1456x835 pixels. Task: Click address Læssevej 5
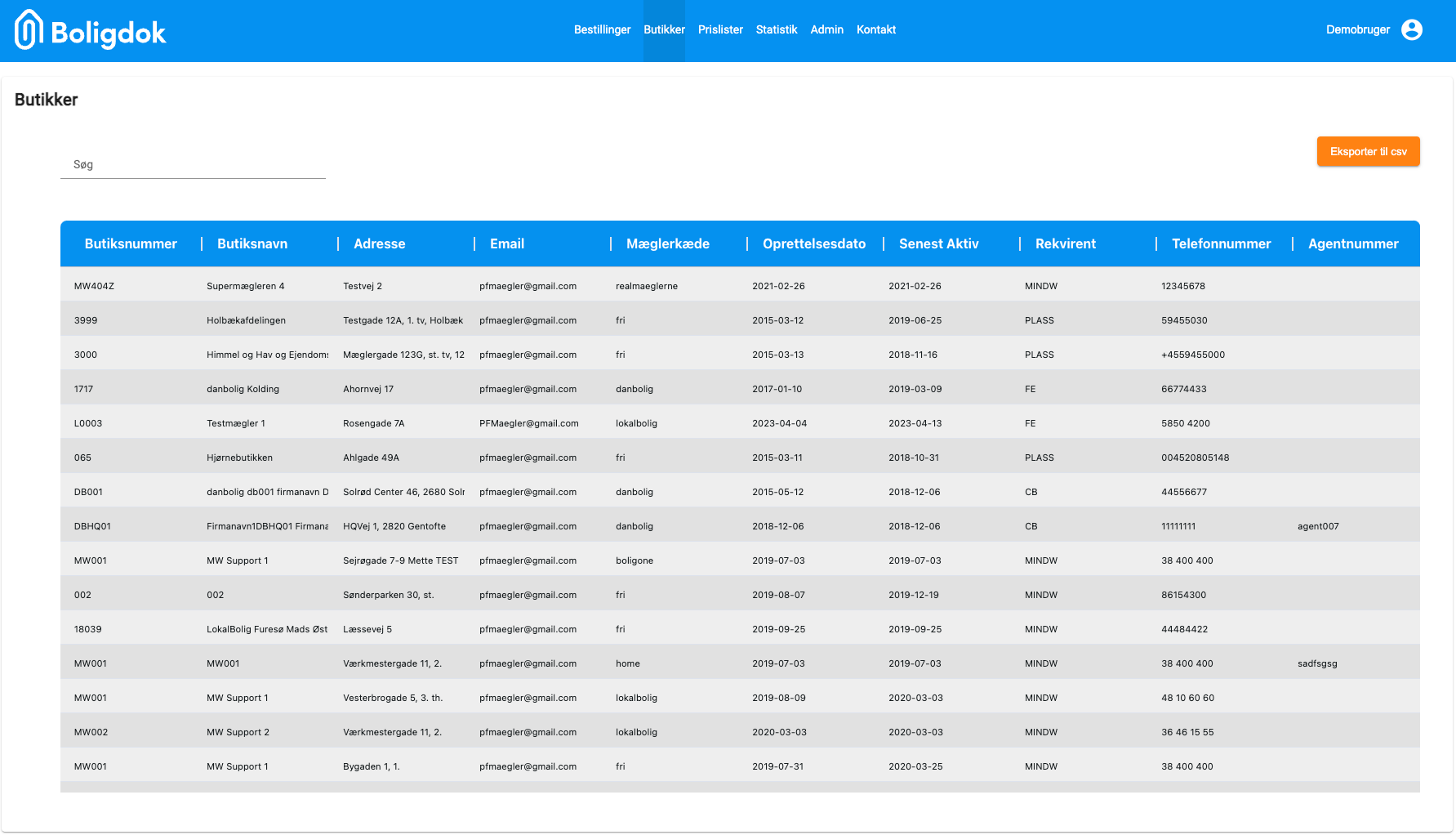pyautogui.click(x=367, y=629)
